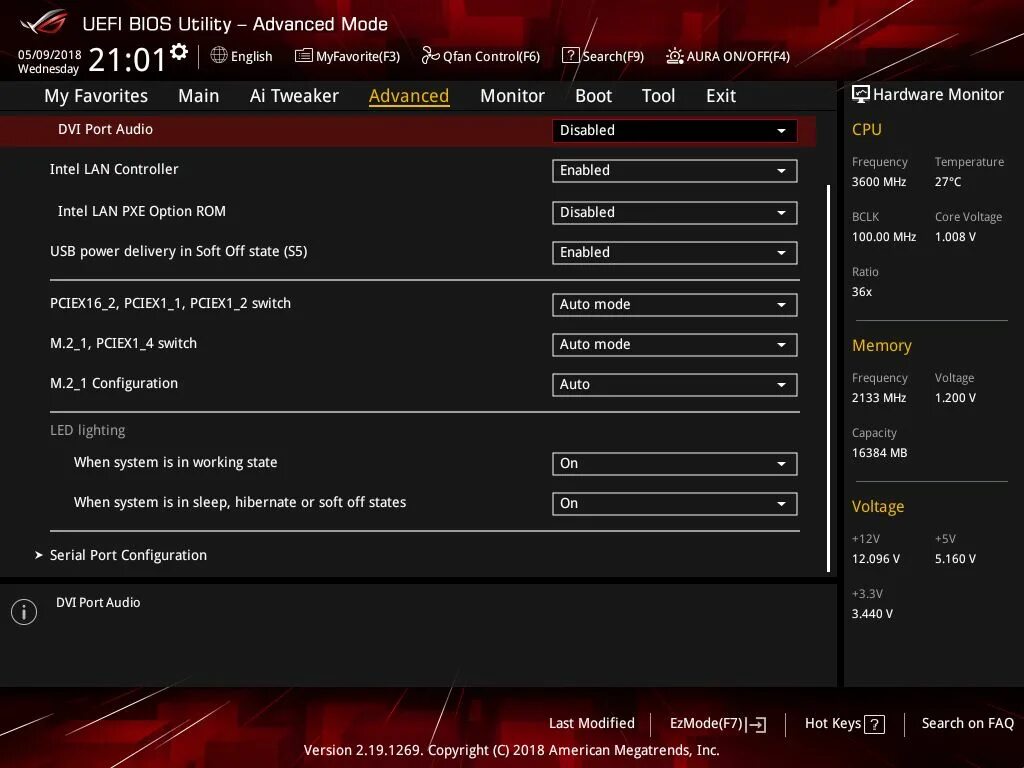Open M.2_1, PCIEX1_4 switch dropdown

(675, 344)
